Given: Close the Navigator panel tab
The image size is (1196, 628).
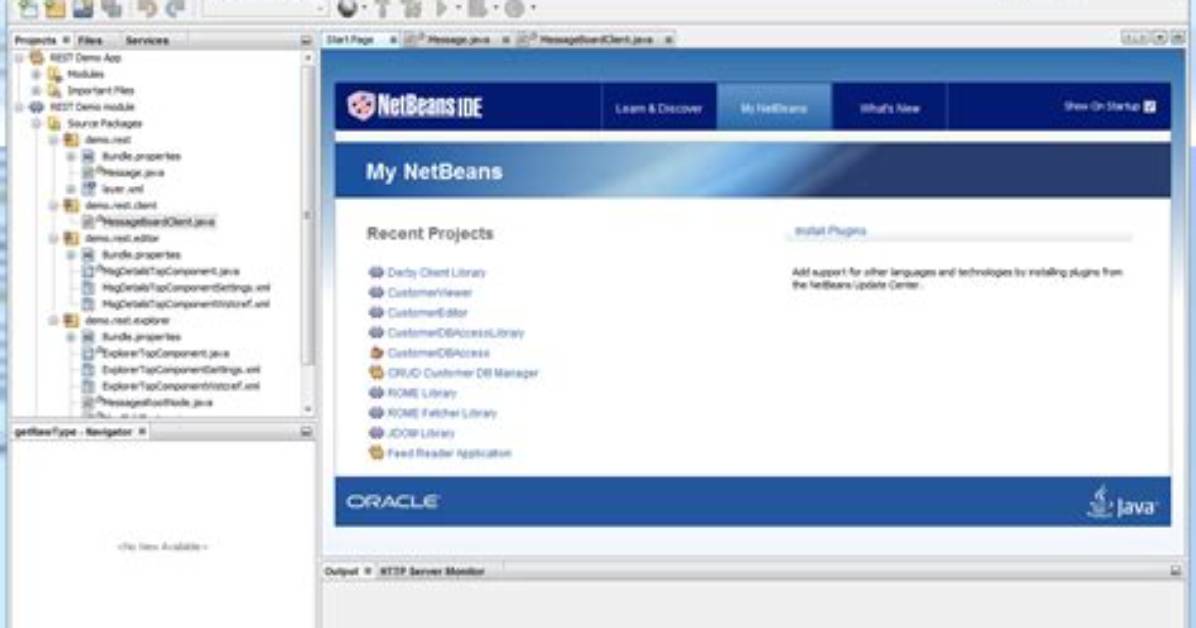Looking at the screenshot, I should (x=142, y=432).
